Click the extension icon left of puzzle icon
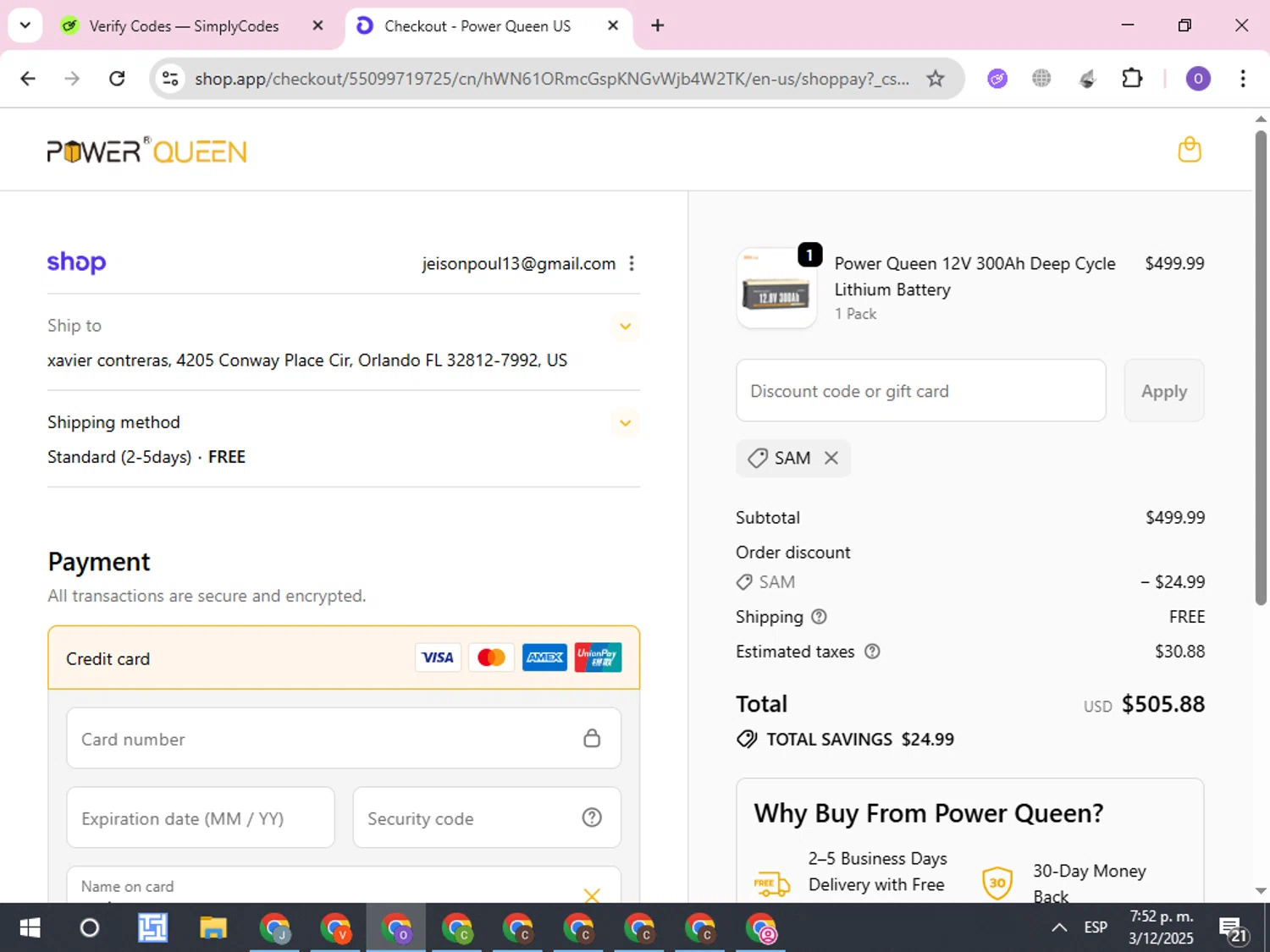 [x=1088, y=79]
